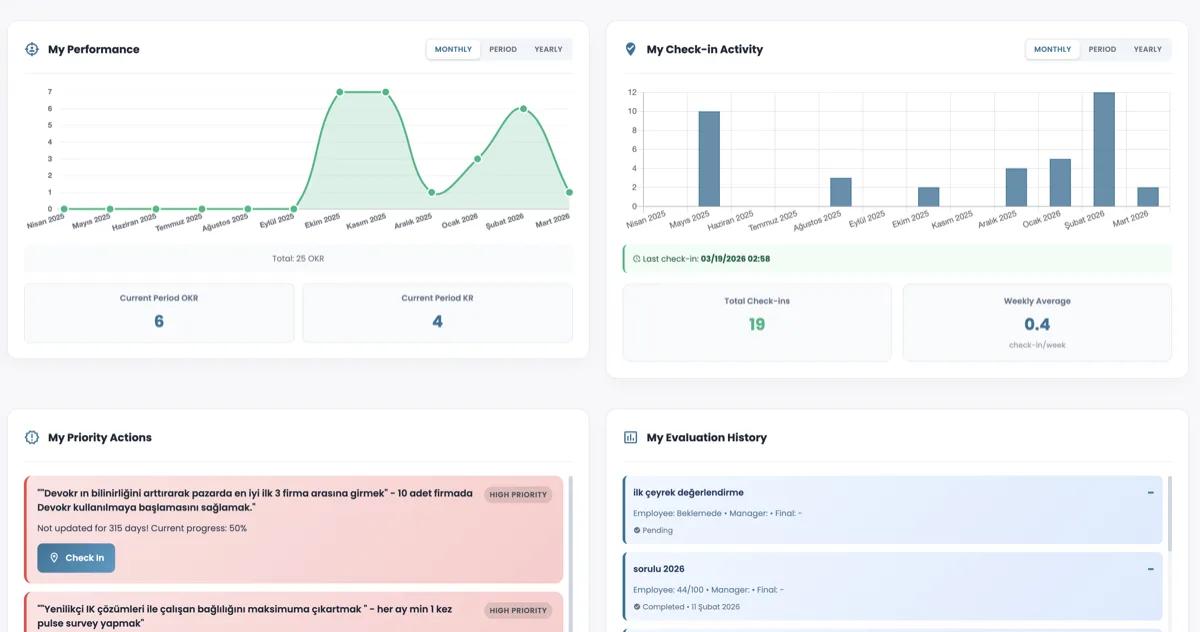Image resolution: width=1200 pixels, height=632 pixels.
Task: Switch My Performance chart to Yearly view
Action: pyautogui.click(x=548, y=49)
